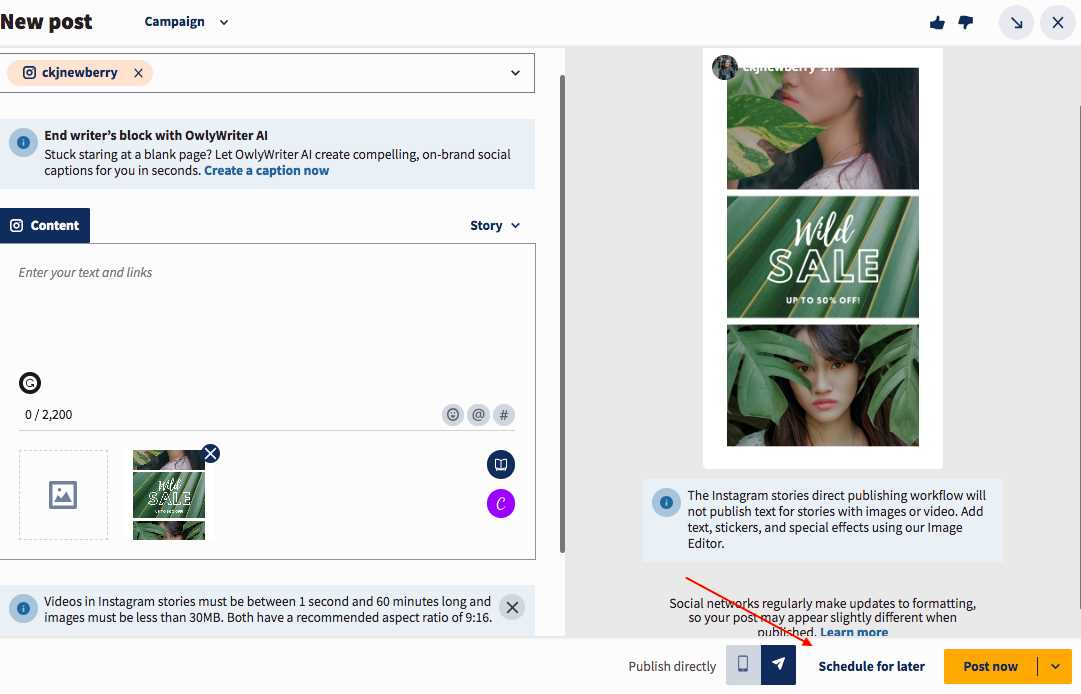The height and width of the screenshot is (694, 1081).
Task: Open the Create a caption now link
Action: 266,171
